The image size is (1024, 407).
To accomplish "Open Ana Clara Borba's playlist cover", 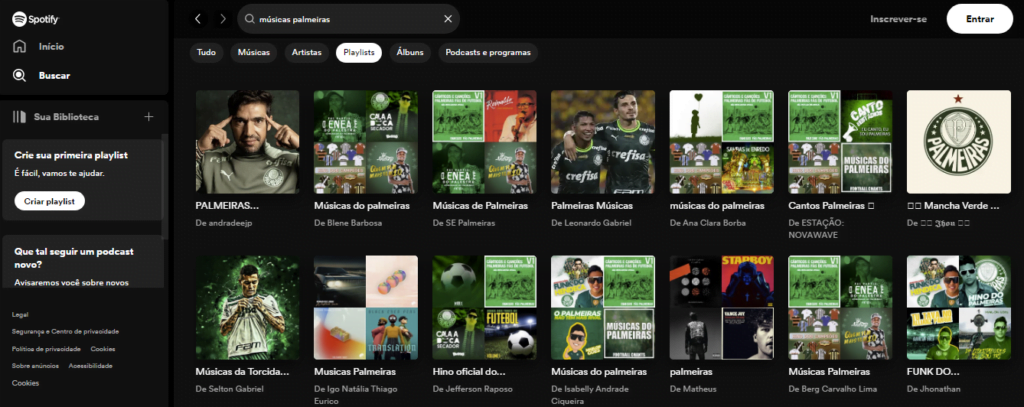I will click(722, 142).
